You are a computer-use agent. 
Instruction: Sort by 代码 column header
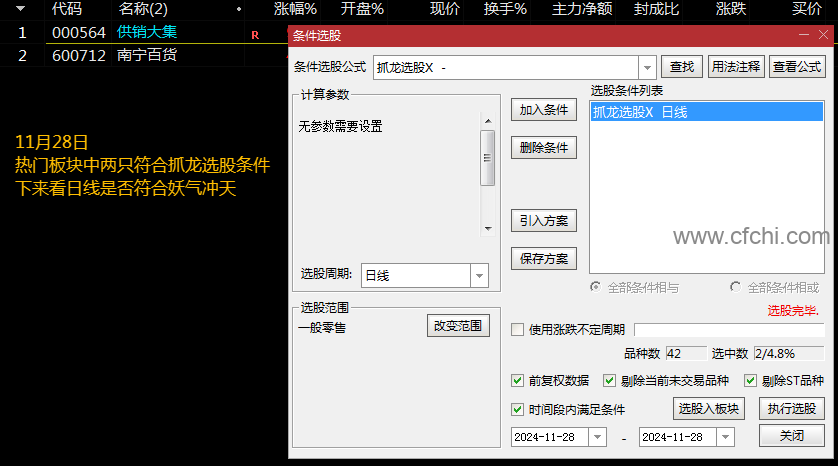point(67,9)
